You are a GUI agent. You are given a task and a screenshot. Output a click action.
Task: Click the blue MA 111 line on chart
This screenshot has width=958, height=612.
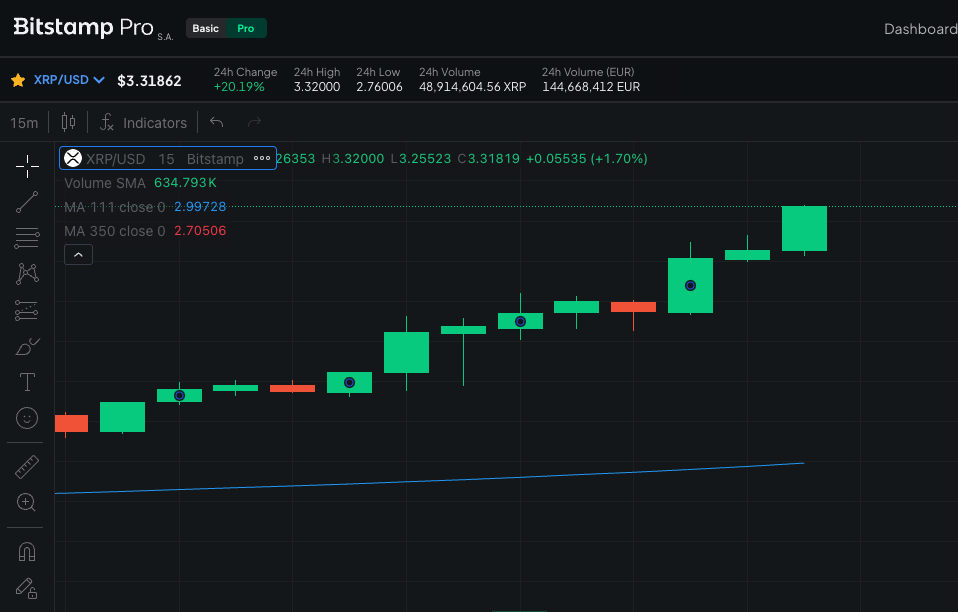(428, 480)
